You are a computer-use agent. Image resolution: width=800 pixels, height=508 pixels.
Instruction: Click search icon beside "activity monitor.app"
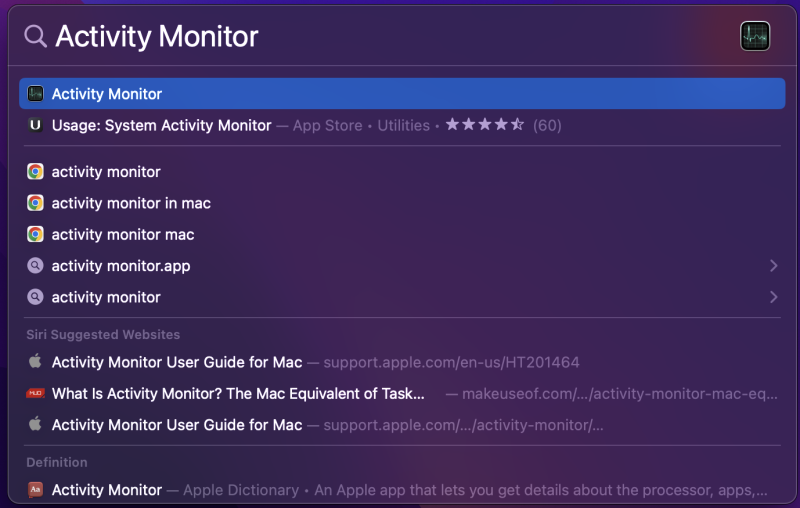[x=35, y=266]
